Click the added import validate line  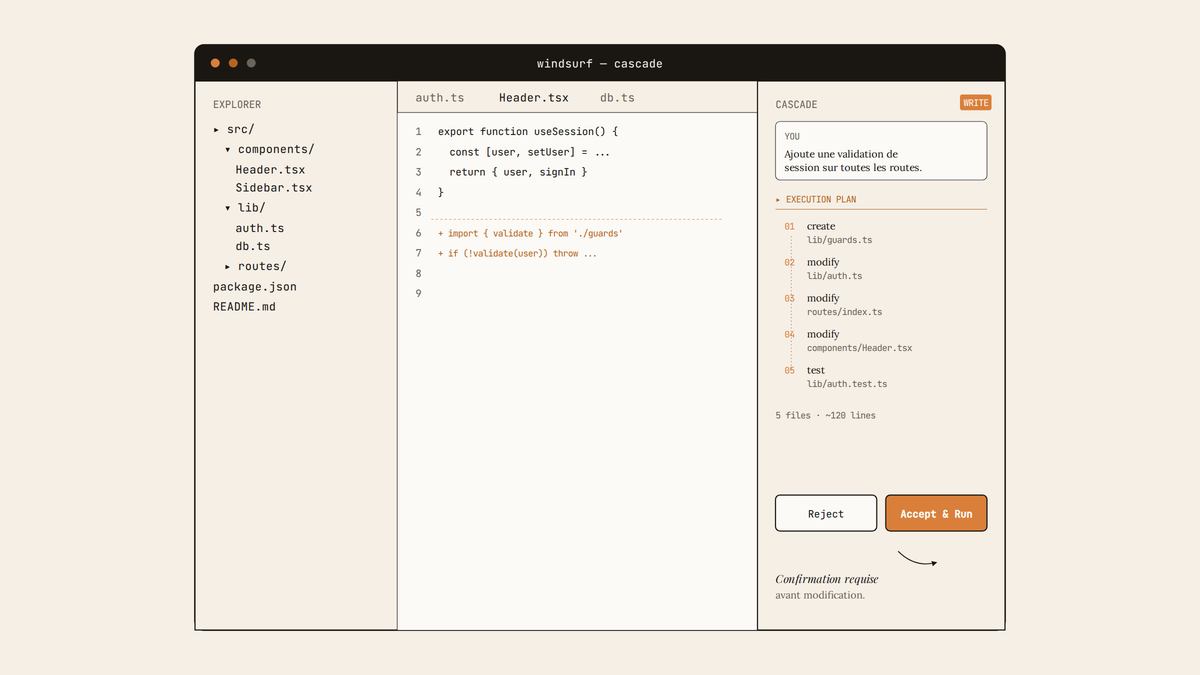530,233
